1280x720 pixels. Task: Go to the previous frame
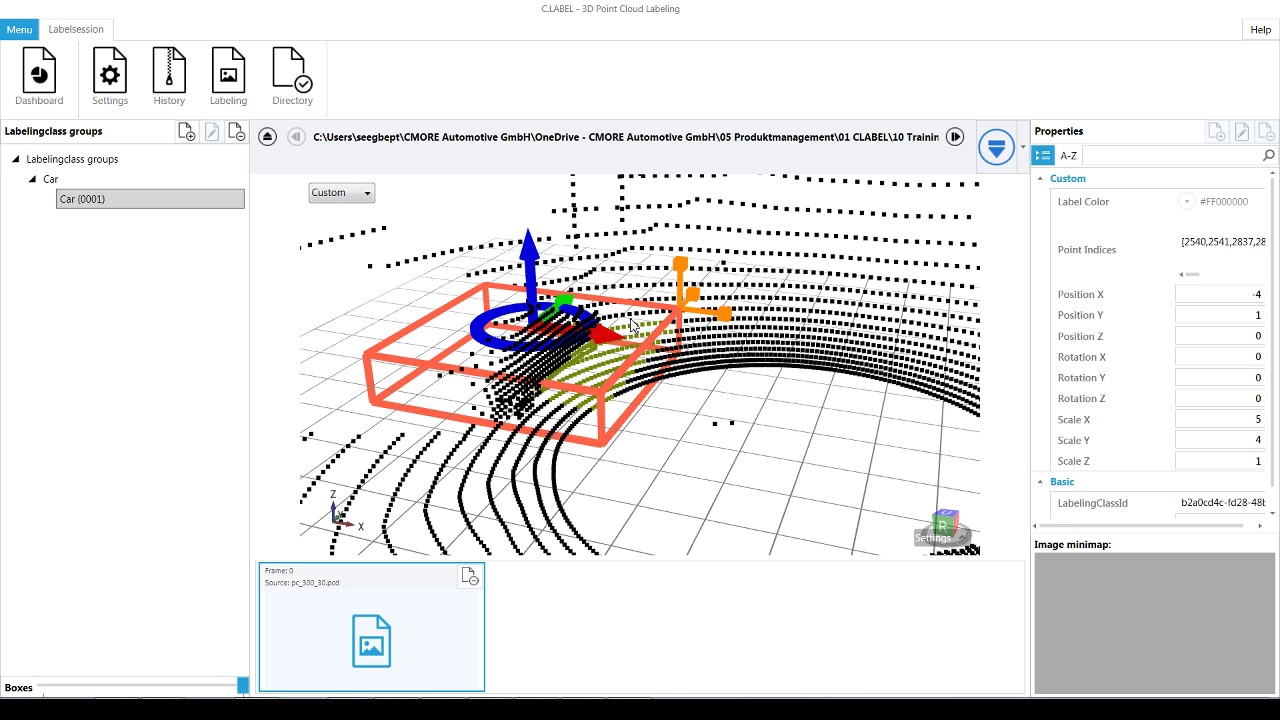pos(296,137)
